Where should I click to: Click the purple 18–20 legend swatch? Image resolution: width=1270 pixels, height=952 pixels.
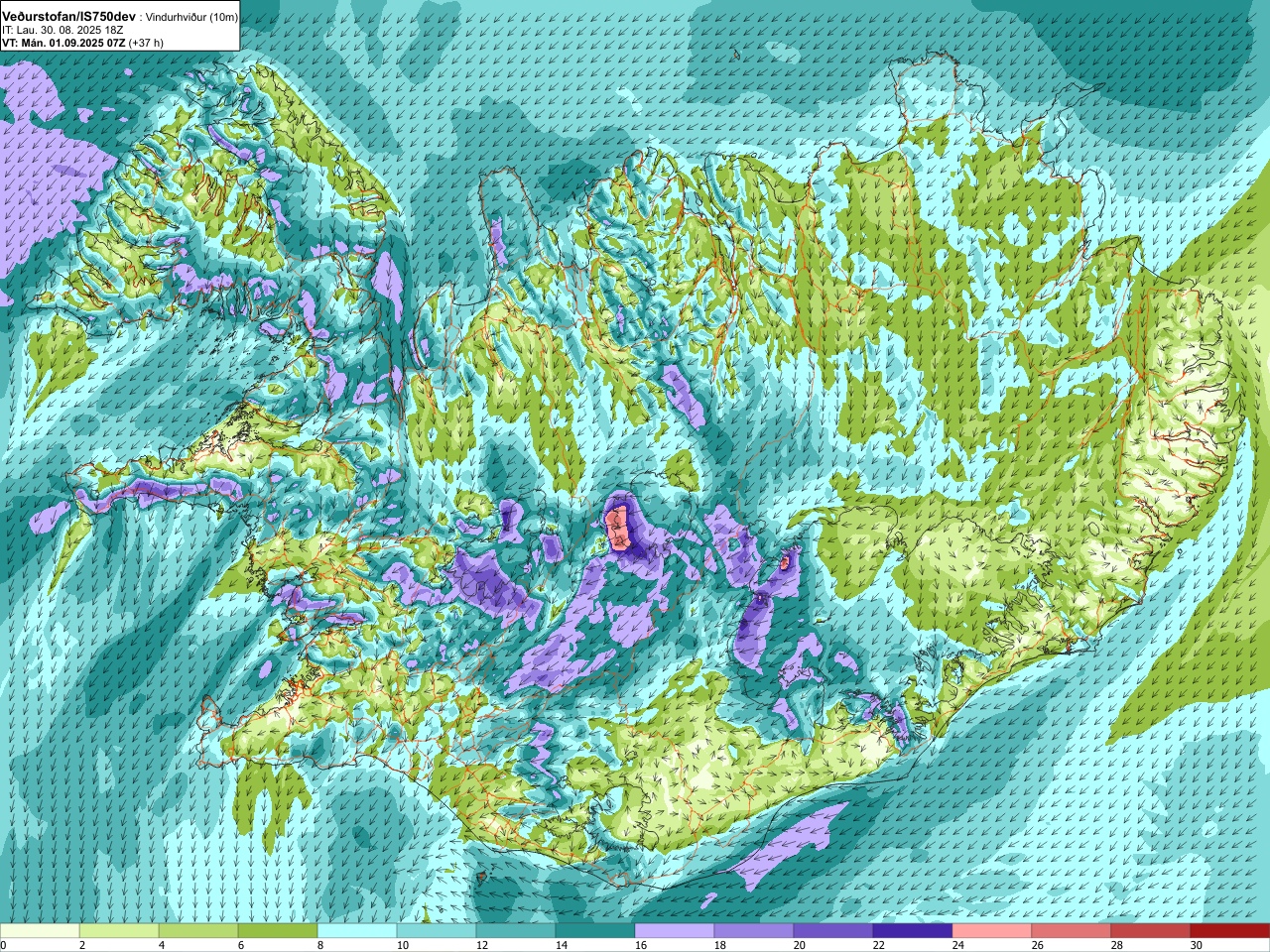coord(754,931)
